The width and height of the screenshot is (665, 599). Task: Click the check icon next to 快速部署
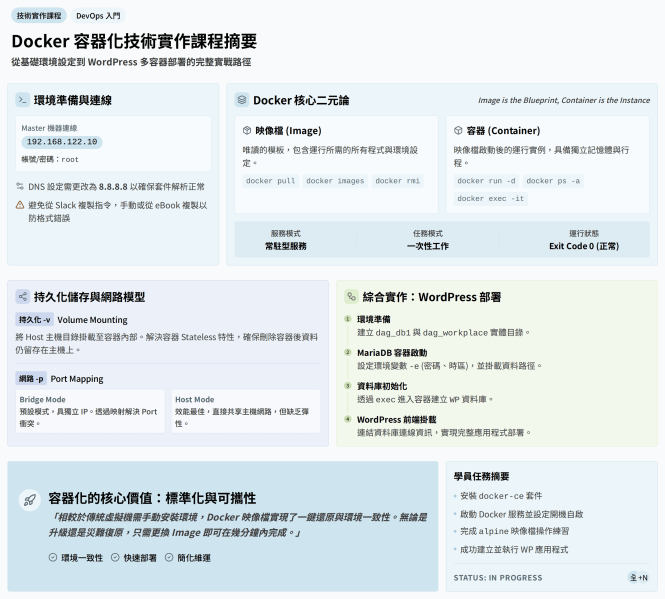point(115,557)
